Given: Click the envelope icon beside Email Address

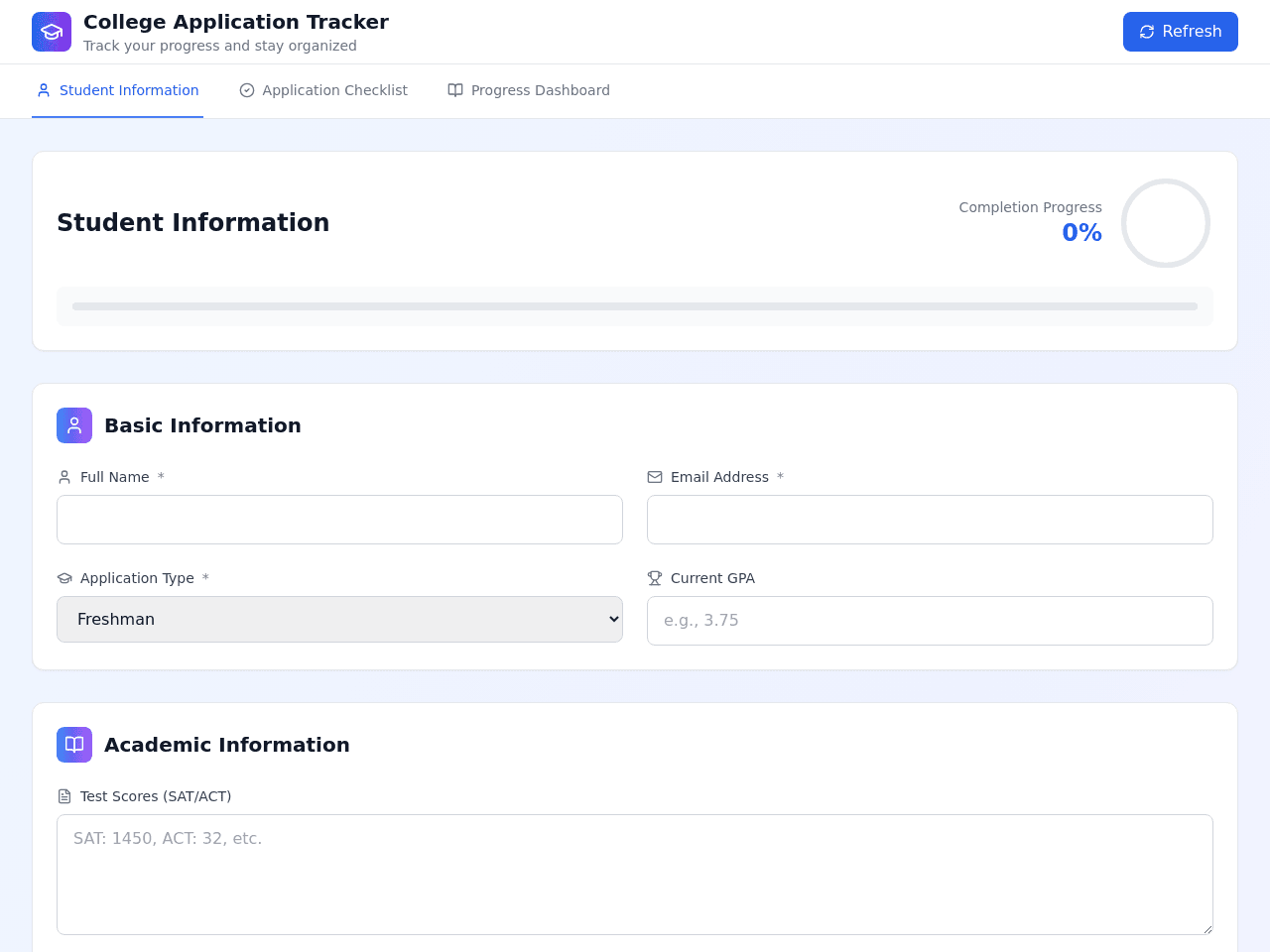Looking at the screenshot, I should coord(655,477).
